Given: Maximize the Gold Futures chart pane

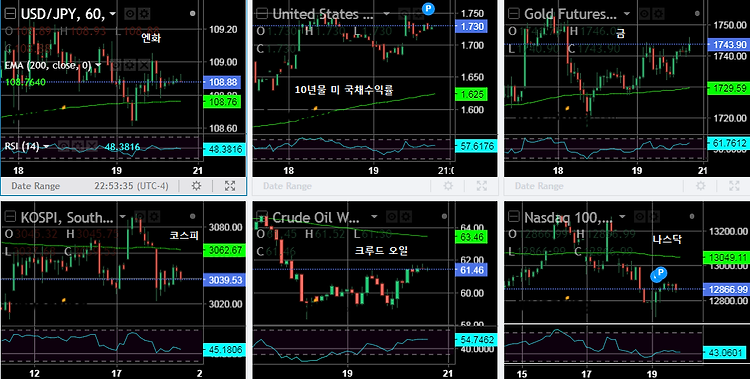Looking at the screenshot, I should pyautogui.click(x=734, y=186).
